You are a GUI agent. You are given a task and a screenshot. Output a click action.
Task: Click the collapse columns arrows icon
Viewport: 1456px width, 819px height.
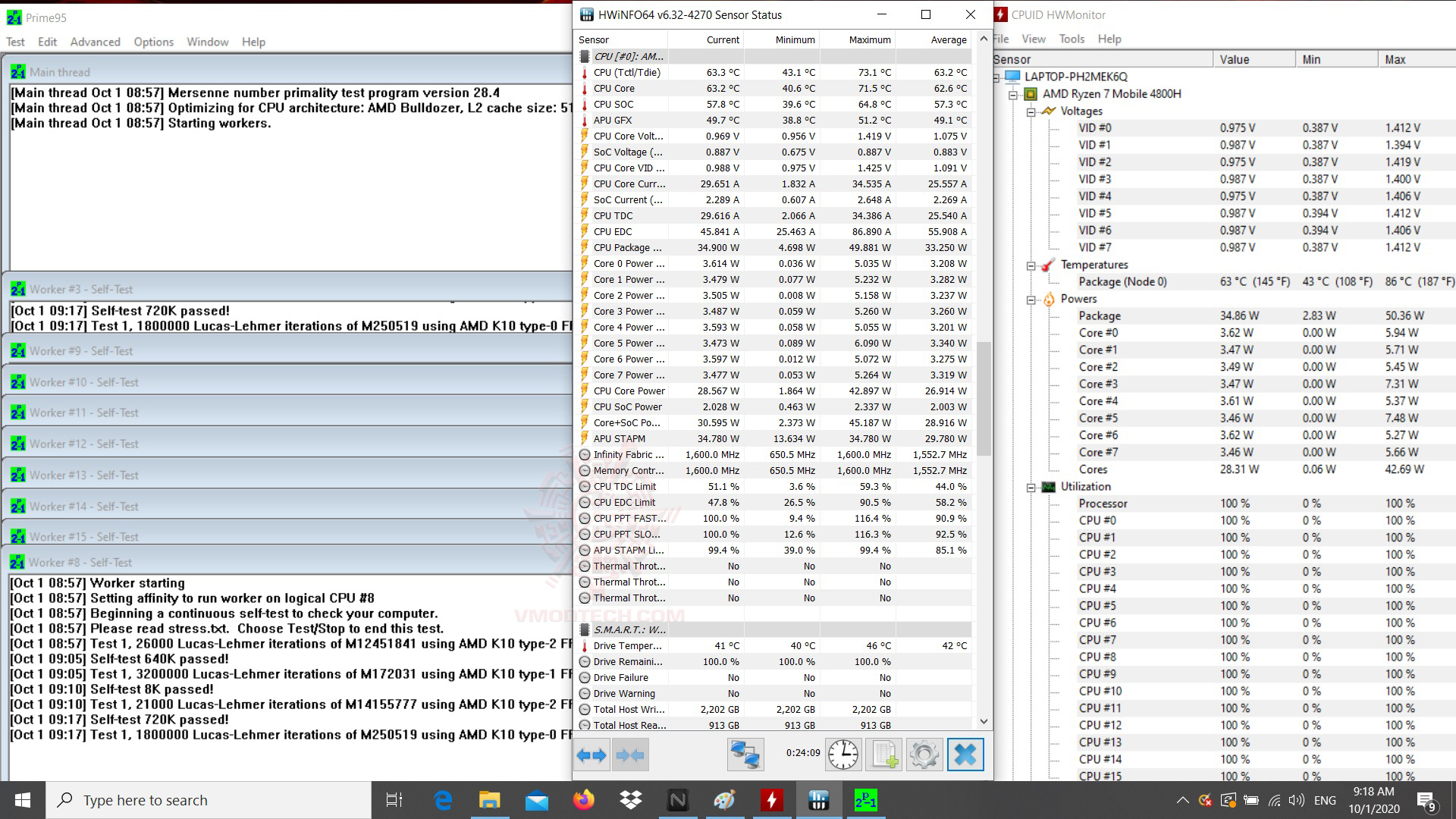630,755
